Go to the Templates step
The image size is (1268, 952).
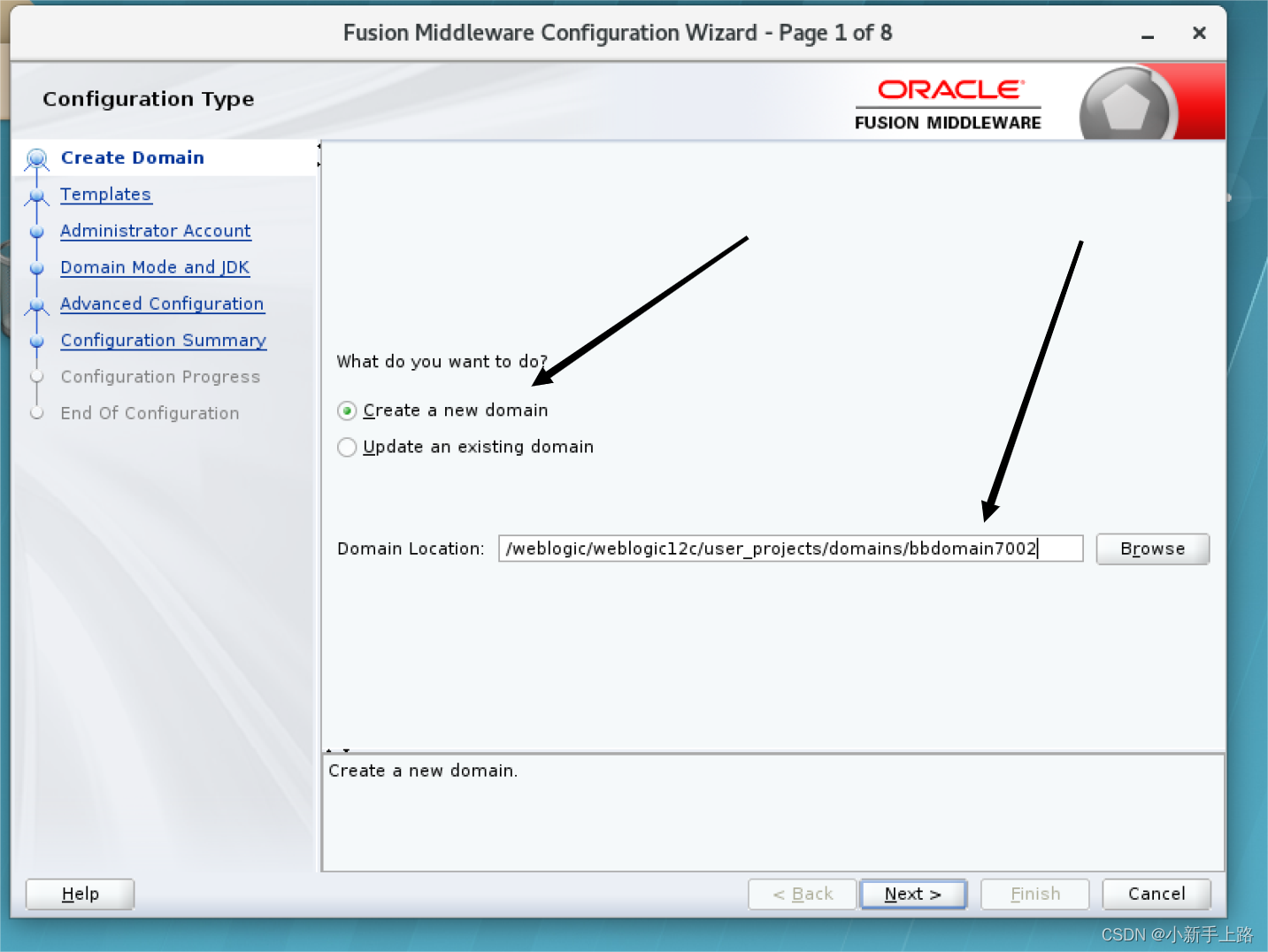click(x=106, y=195)
